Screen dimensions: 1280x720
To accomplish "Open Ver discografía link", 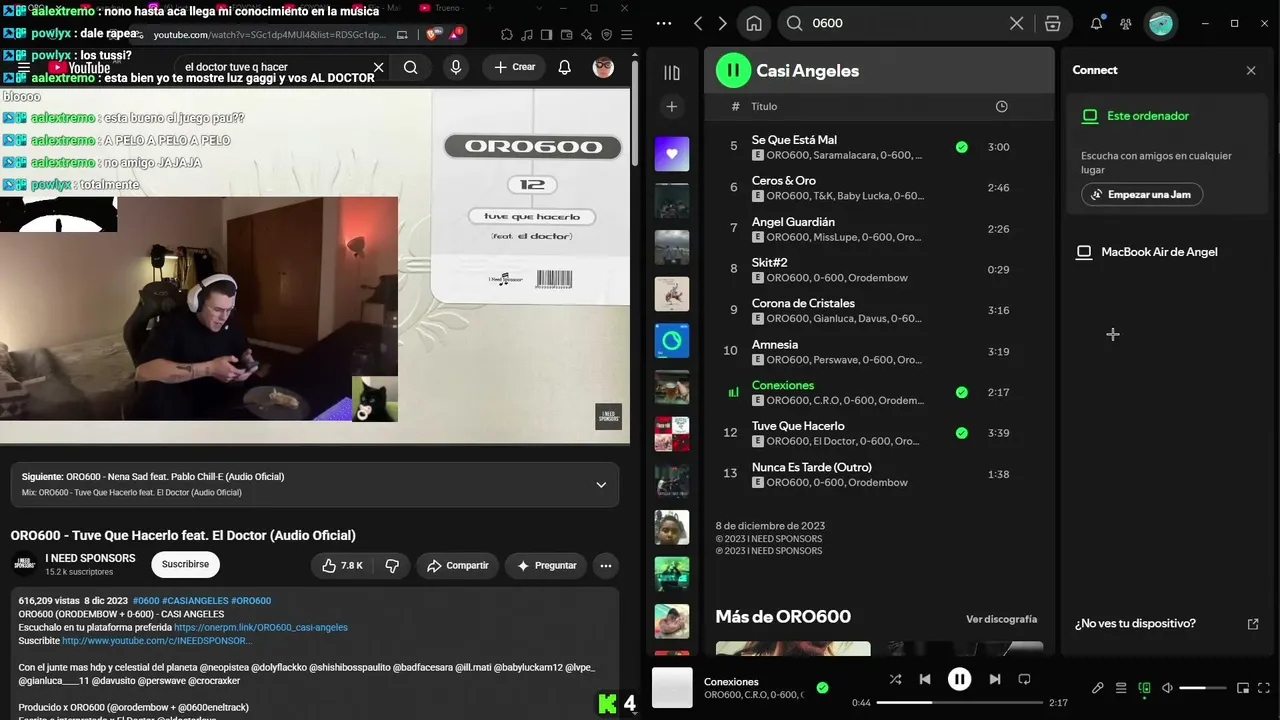I will point(1001,619).
